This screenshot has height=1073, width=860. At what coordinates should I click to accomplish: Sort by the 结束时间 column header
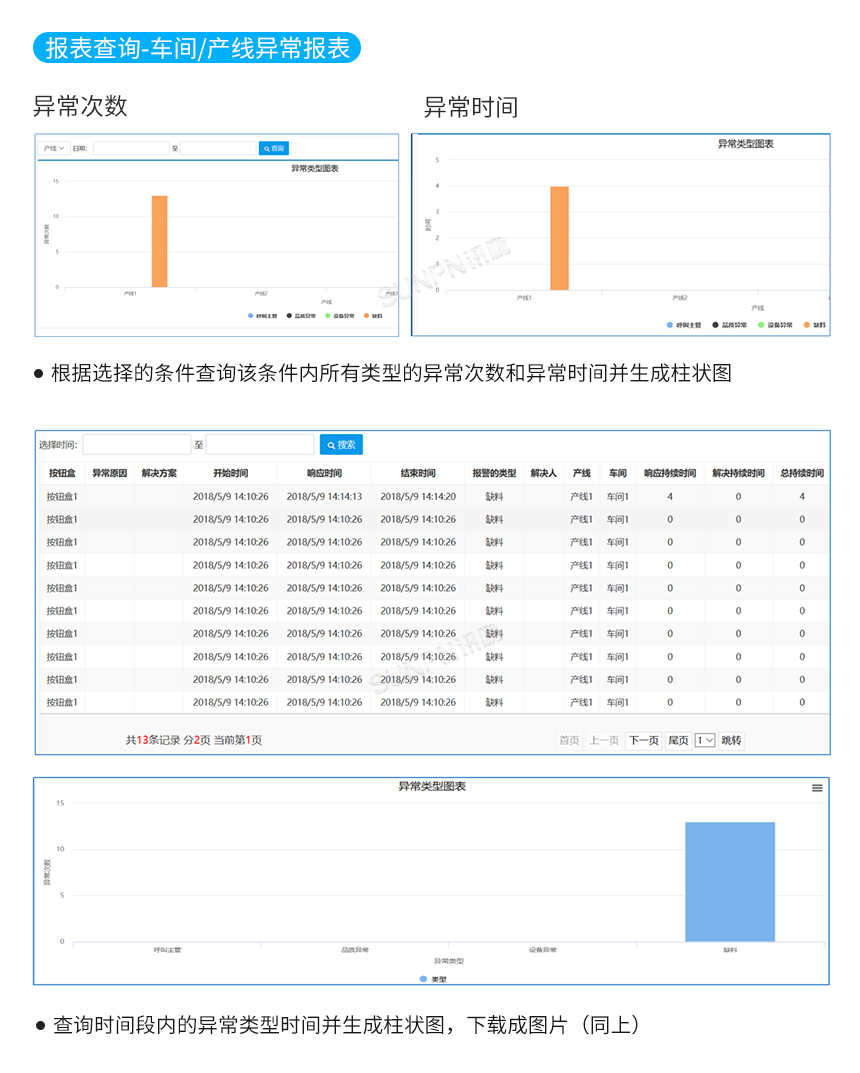click(418, 474)
